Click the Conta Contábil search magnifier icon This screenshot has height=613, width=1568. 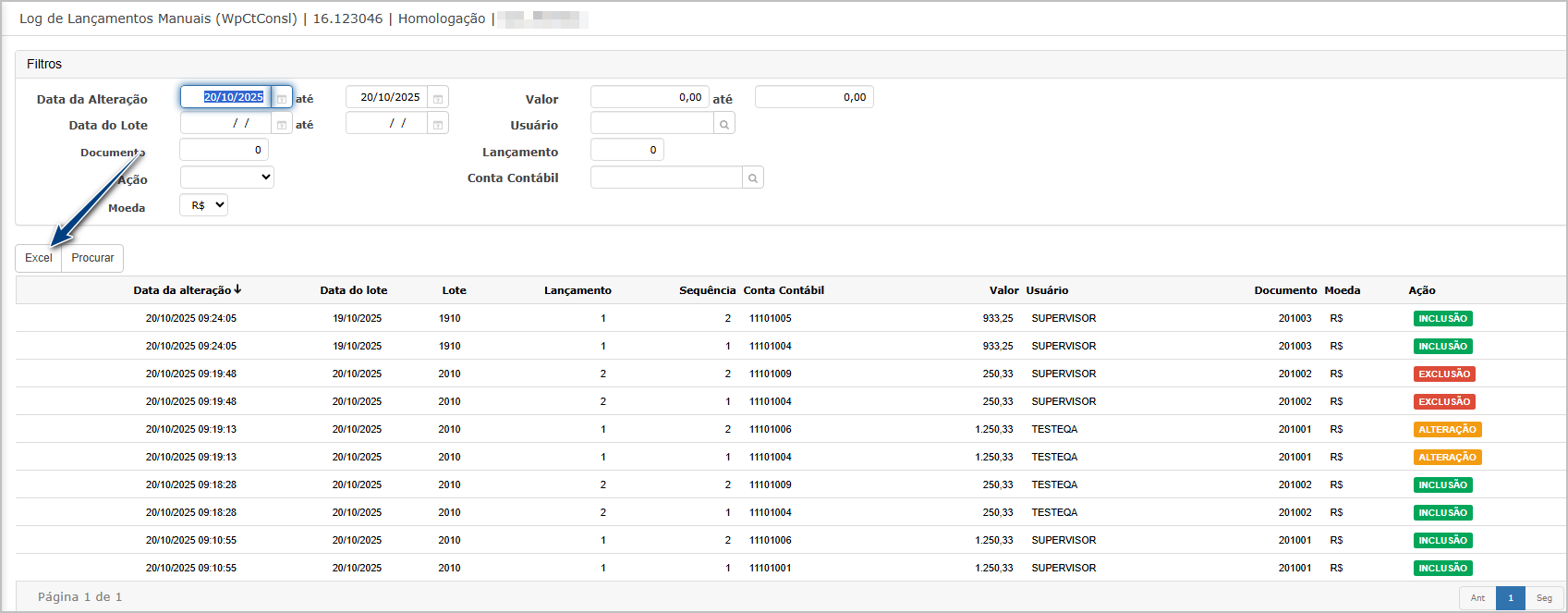pyautogui.click(x=753, y=178)
